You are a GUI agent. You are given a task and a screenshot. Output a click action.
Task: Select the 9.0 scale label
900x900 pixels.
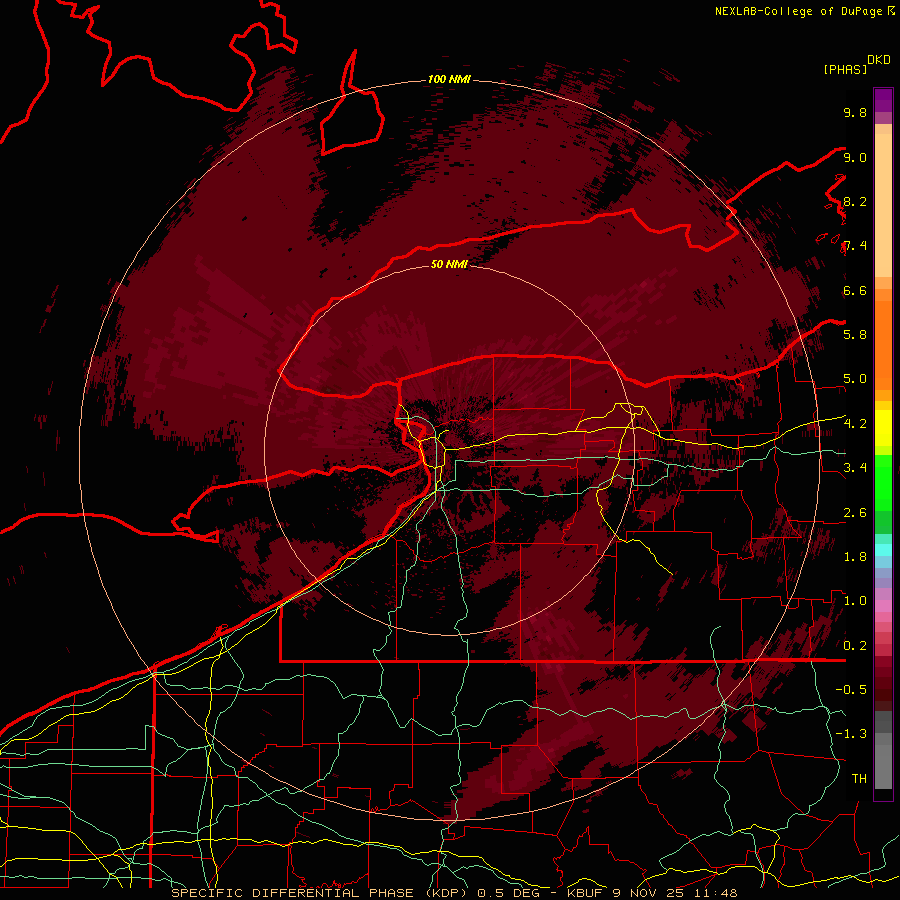click(x=855, y=157)
